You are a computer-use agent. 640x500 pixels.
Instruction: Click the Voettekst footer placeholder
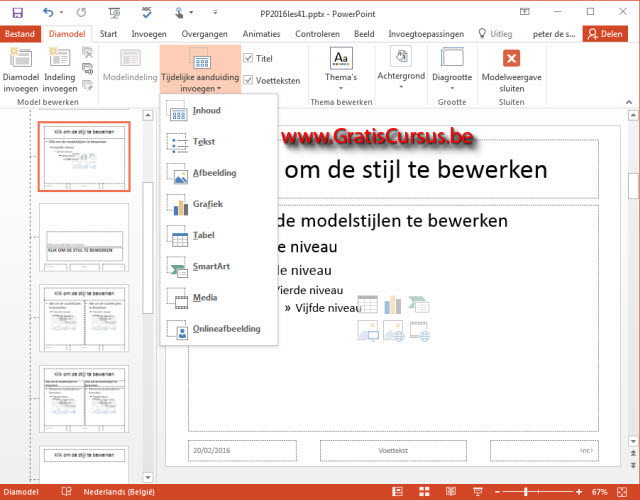(393, 451)
